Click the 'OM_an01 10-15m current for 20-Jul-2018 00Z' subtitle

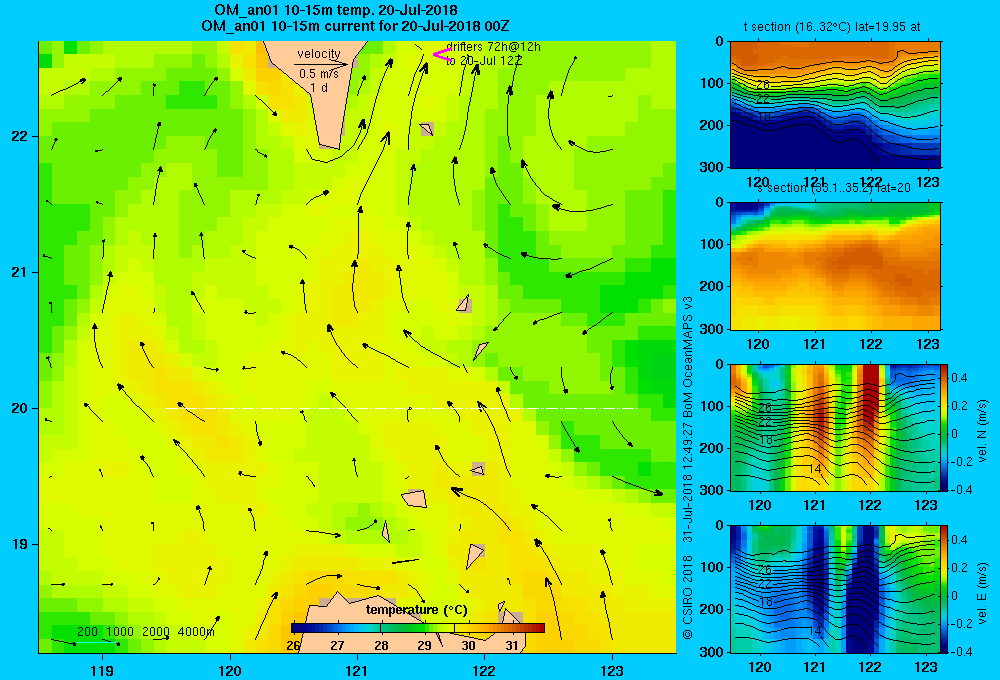pyautogui.click(x=355, y=26)
